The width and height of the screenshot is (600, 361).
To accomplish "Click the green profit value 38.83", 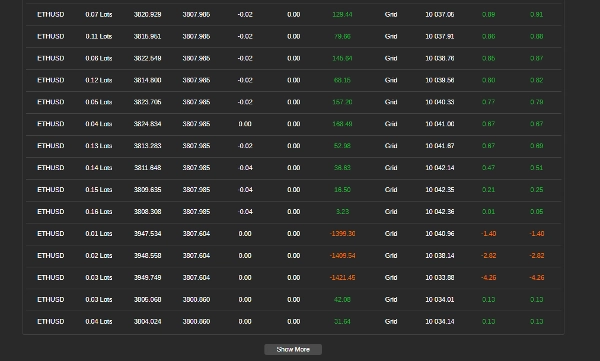I will coord(342,168).
